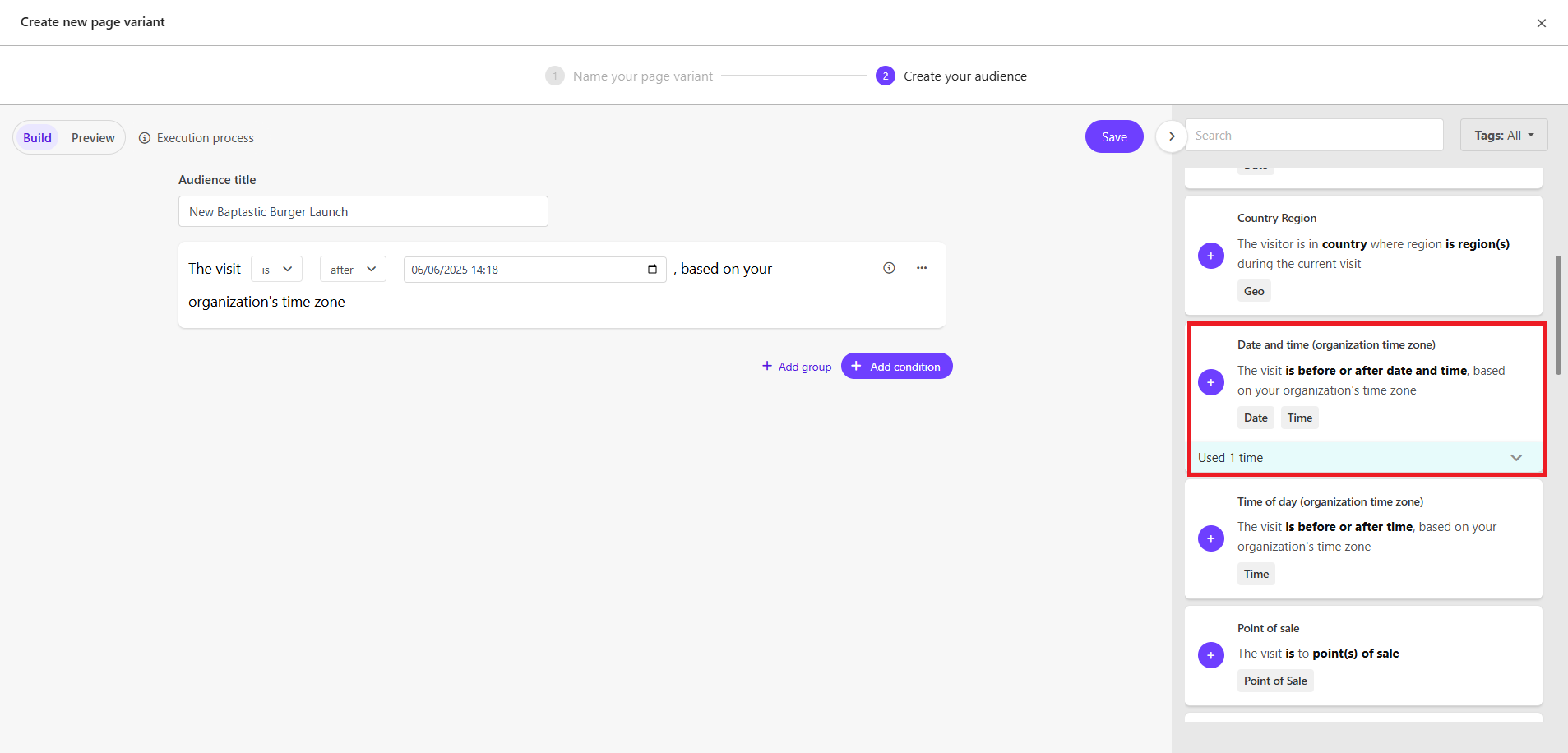This screenshot has width=1568, height=753.
Task: Open the Tags: All filter dropdown
Action: click(1503, 136)
